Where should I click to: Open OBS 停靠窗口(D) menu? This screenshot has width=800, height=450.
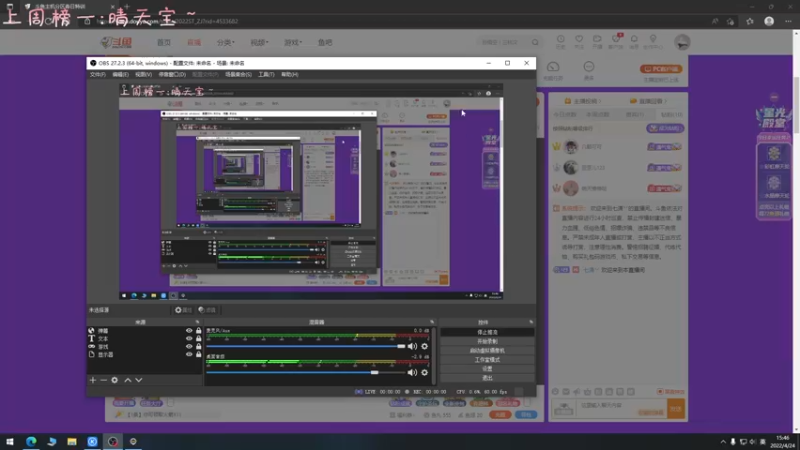coord(172,74)
